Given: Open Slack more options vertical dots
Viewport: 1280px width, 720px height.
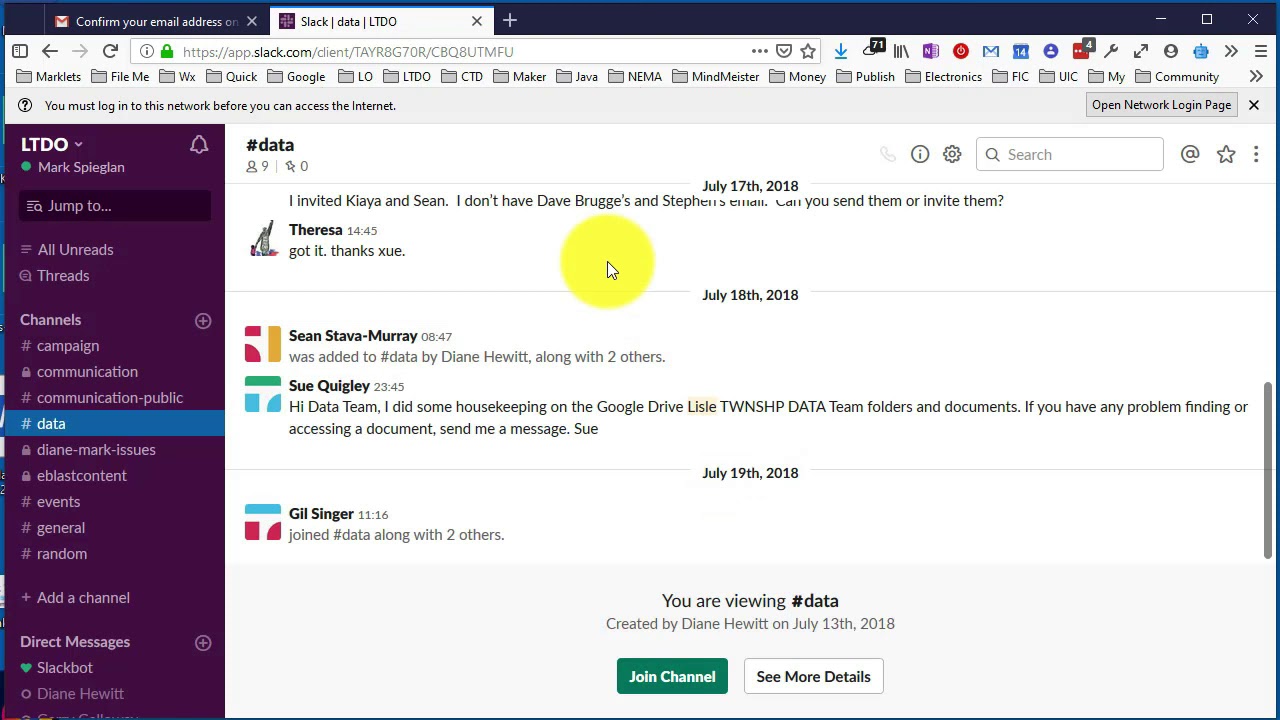Looking at the screenshot, I should 1256,154.
